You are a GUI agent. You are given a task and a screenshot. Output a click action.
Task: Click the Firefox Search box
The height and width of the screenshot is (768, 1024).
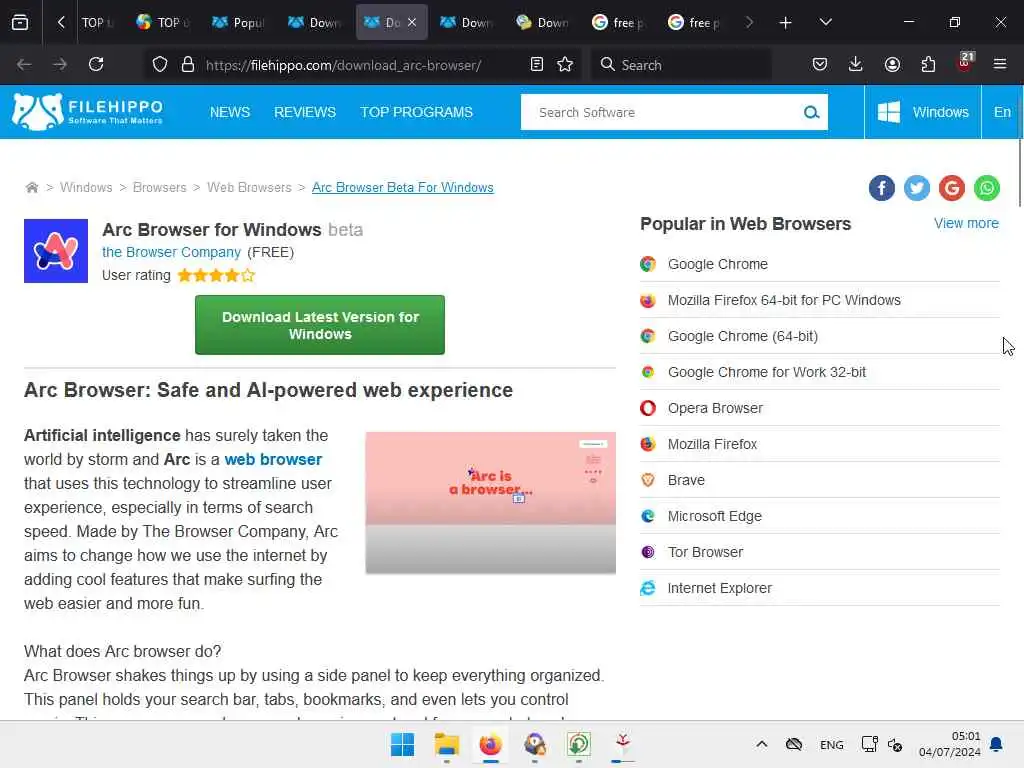coord(680,65)
